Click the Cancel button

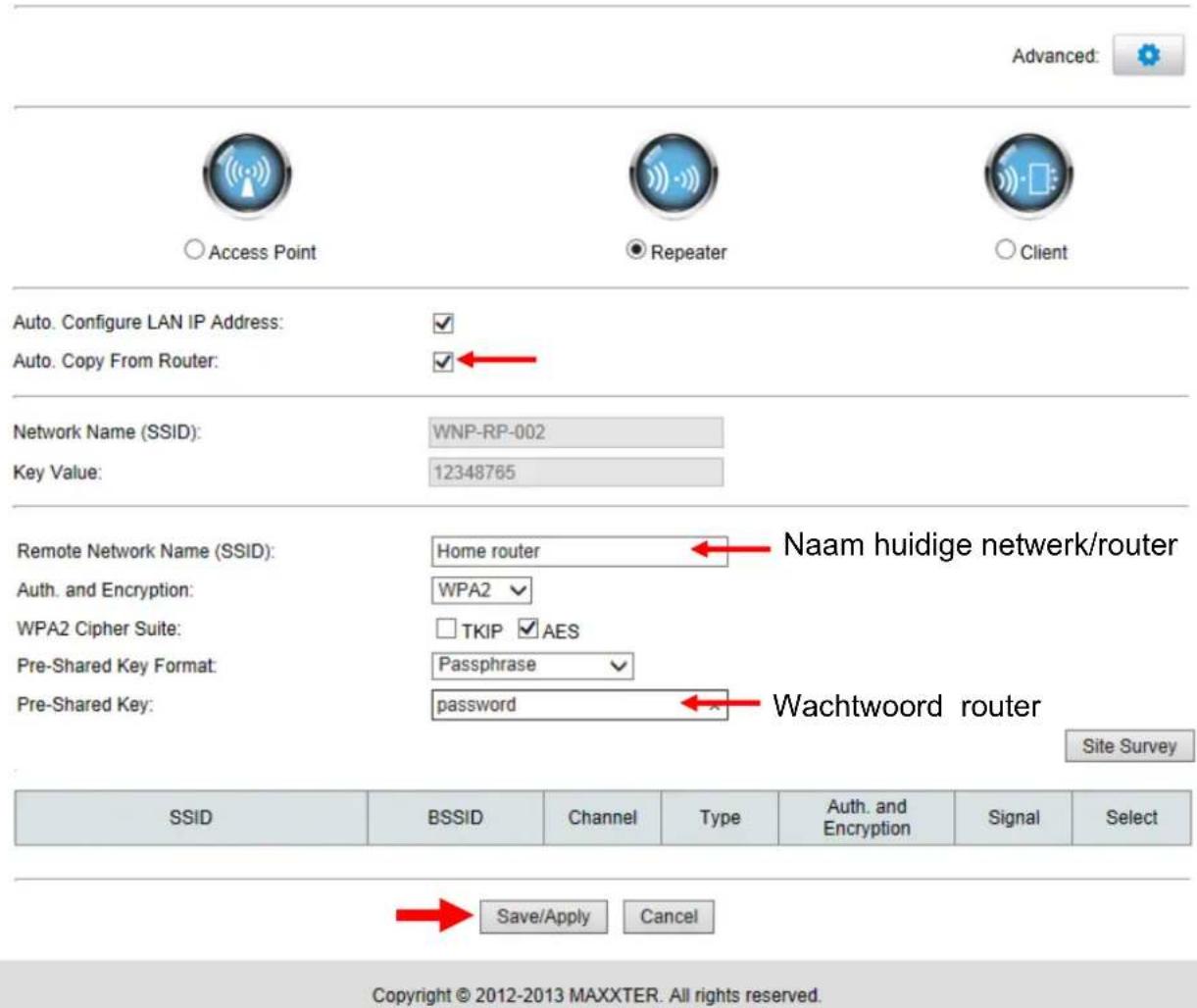tap(669, 917)
